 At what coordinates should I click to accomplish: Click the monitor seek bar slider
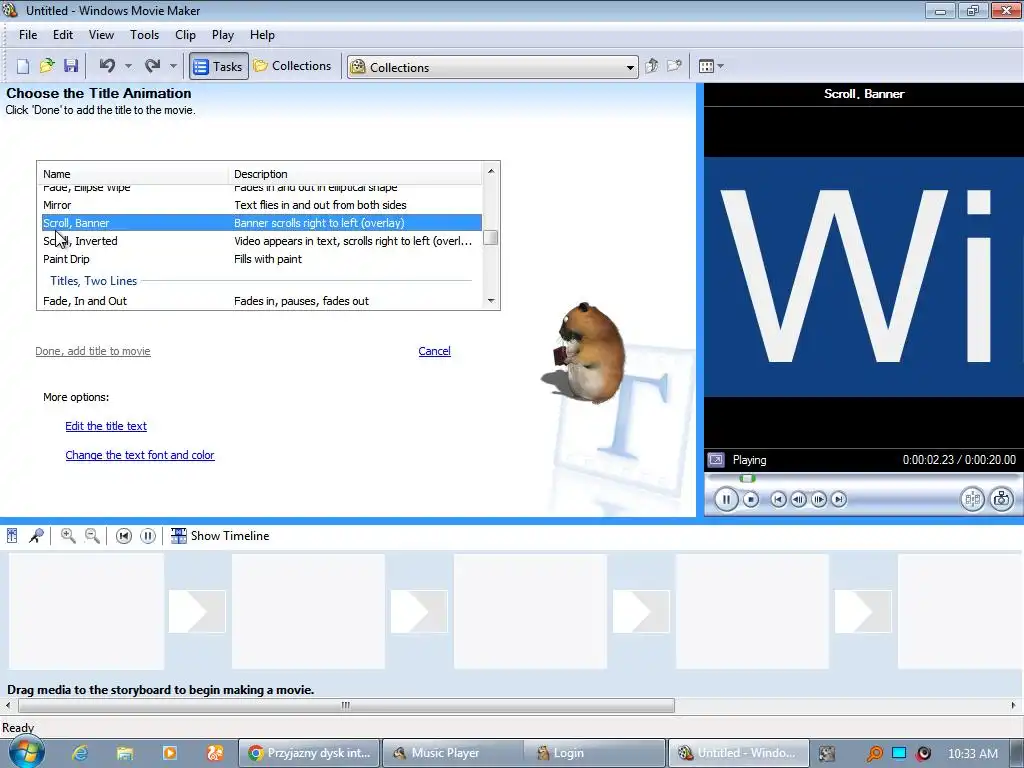point(748,479)
